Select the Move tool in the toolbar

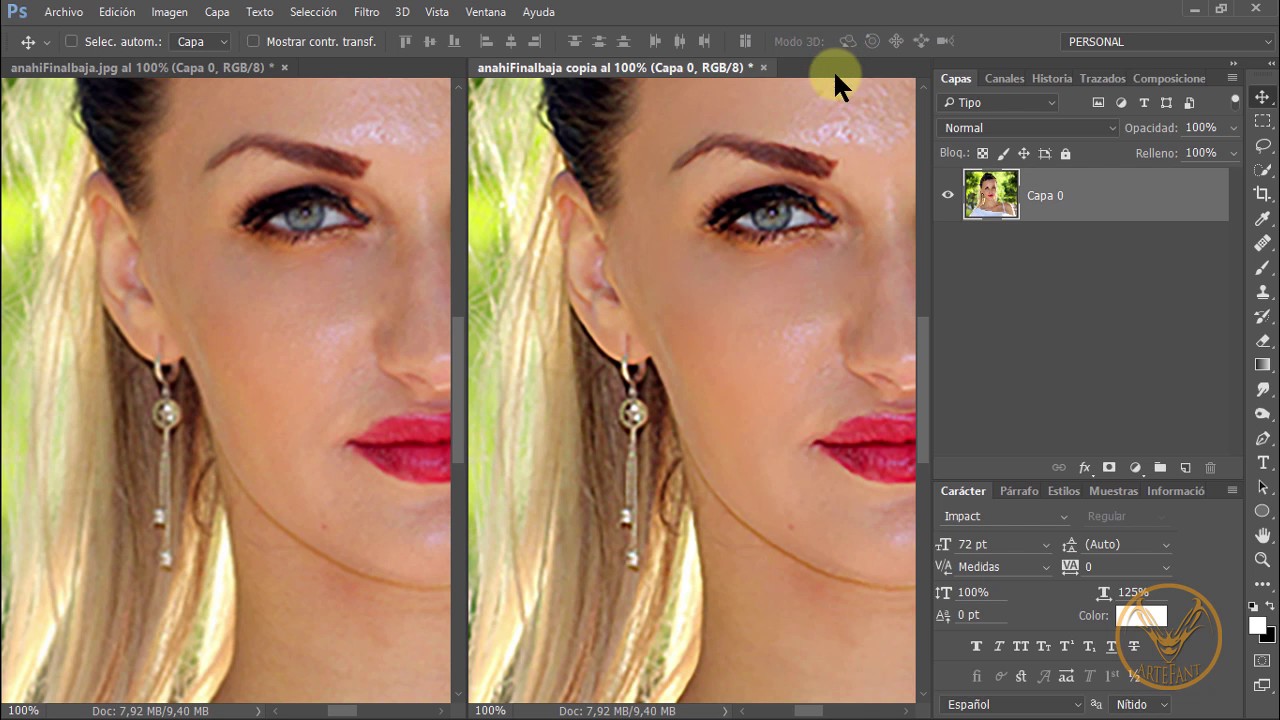pyautogui.click(x=1262, y=97)
